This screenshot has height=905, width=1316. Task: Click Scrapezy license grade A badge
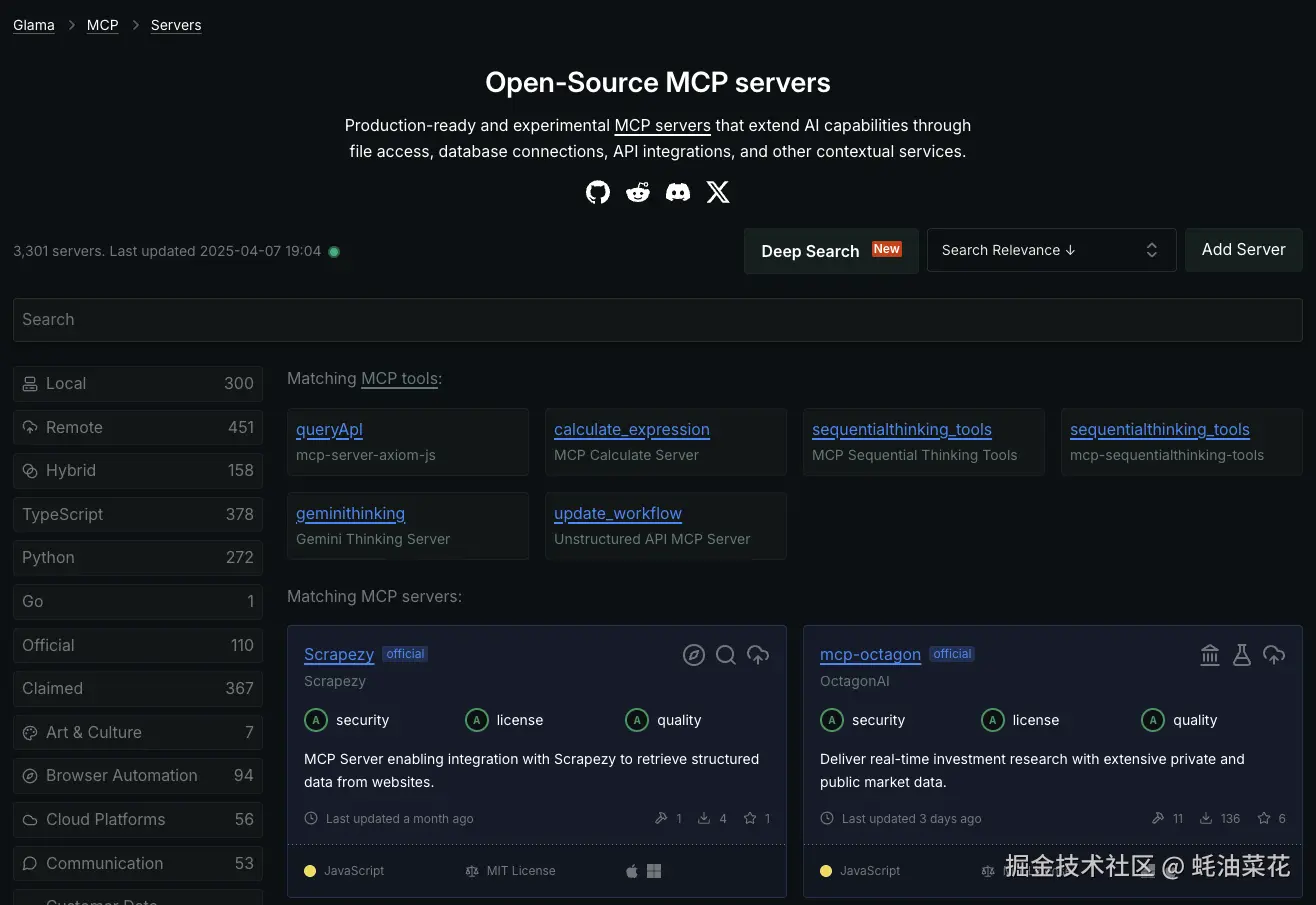477,720
